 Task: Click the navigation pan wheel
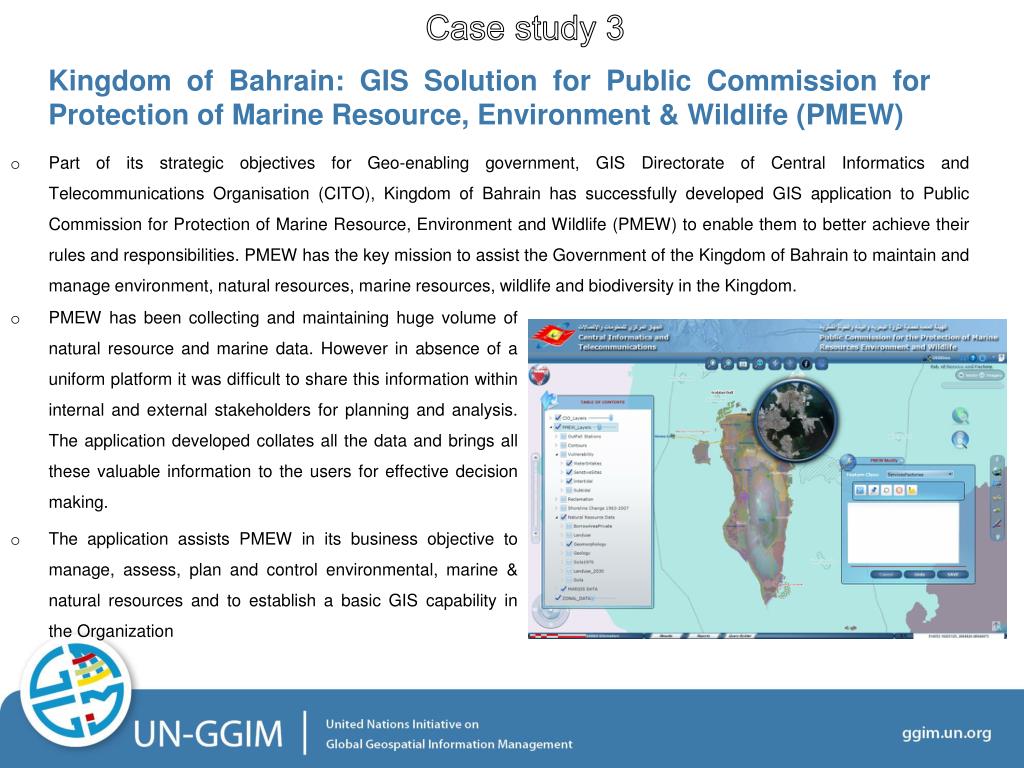551,613
